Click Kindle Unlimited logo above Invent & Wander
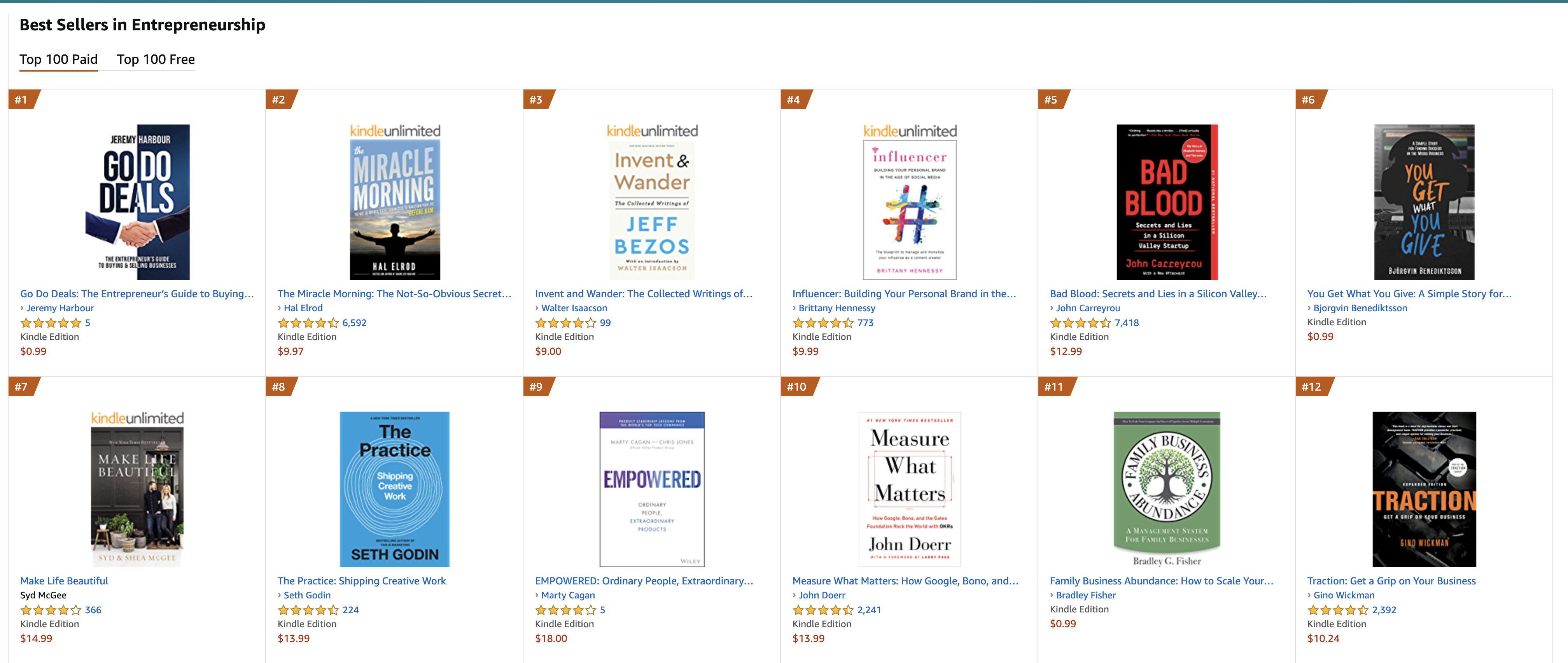The width and height of the screenshot is (1568, 663). tap(652, 131)
